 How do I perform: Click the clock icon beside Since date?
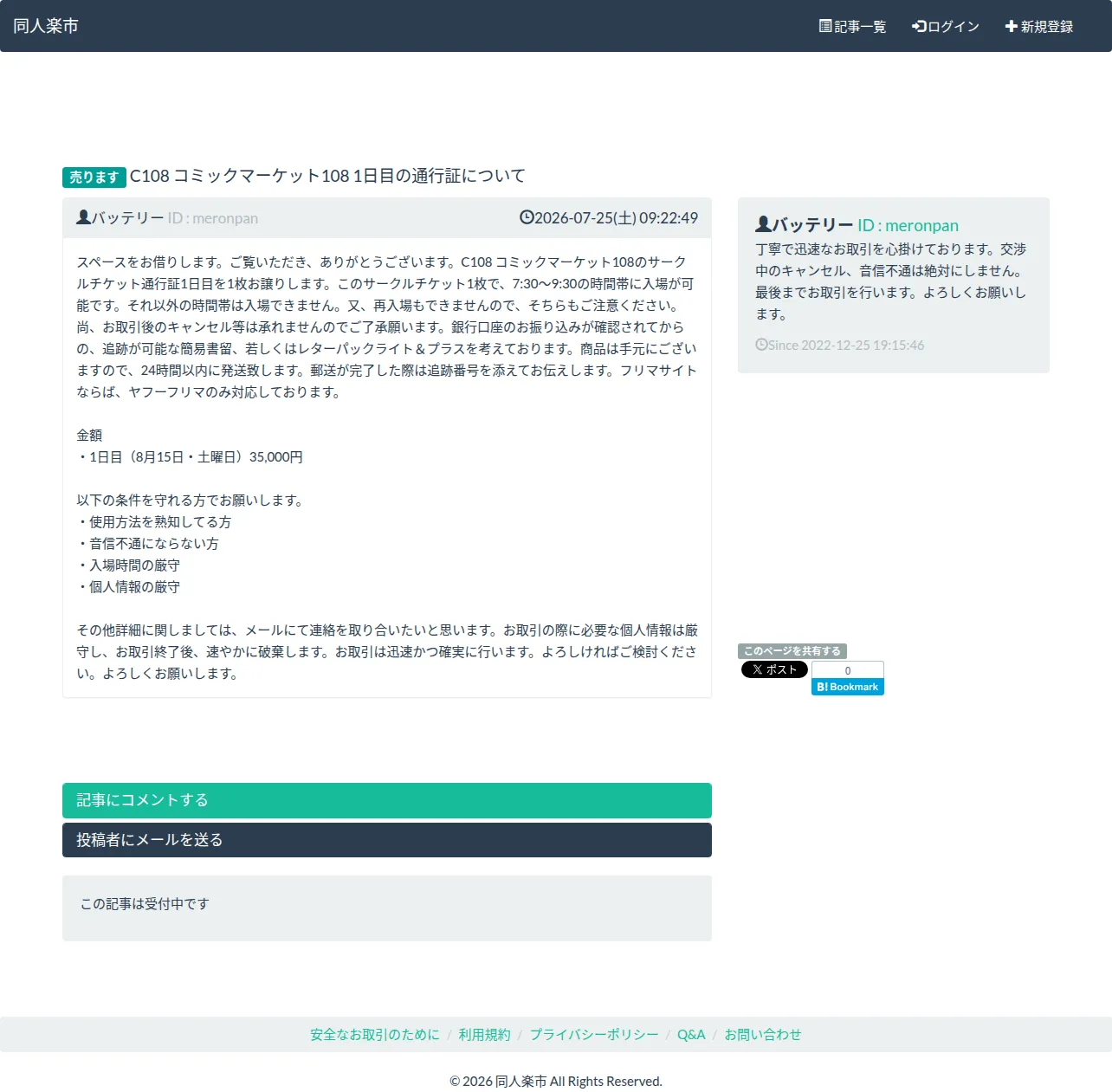pos(761,345)
